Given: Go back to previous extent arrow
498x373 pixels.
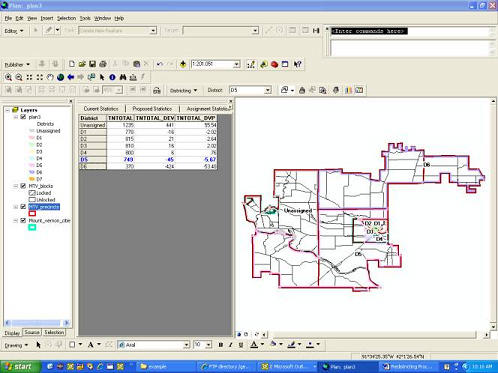Looking at the screenshot, I should (71, 77).
